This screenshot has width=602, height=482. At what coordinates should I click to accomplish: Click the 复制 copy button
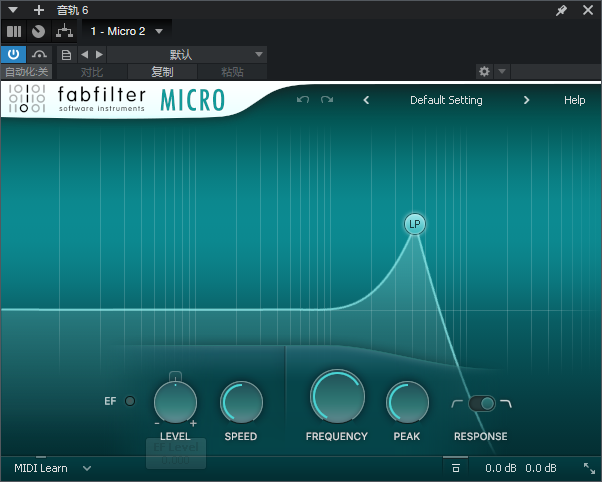162,72
